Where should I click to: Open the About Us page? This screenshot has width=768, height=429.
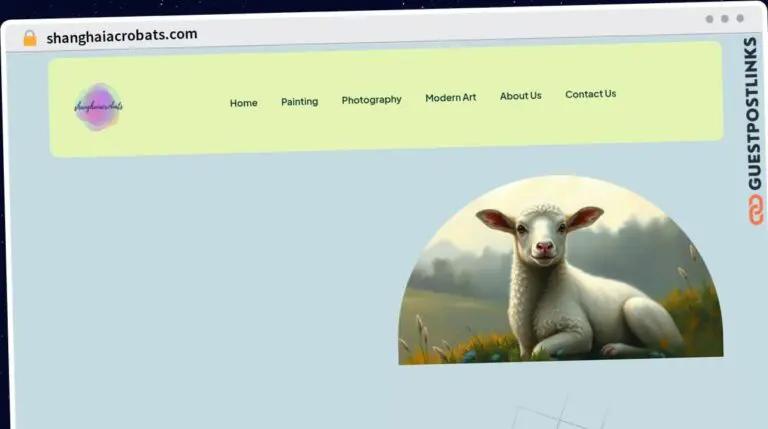coord(520,96)
